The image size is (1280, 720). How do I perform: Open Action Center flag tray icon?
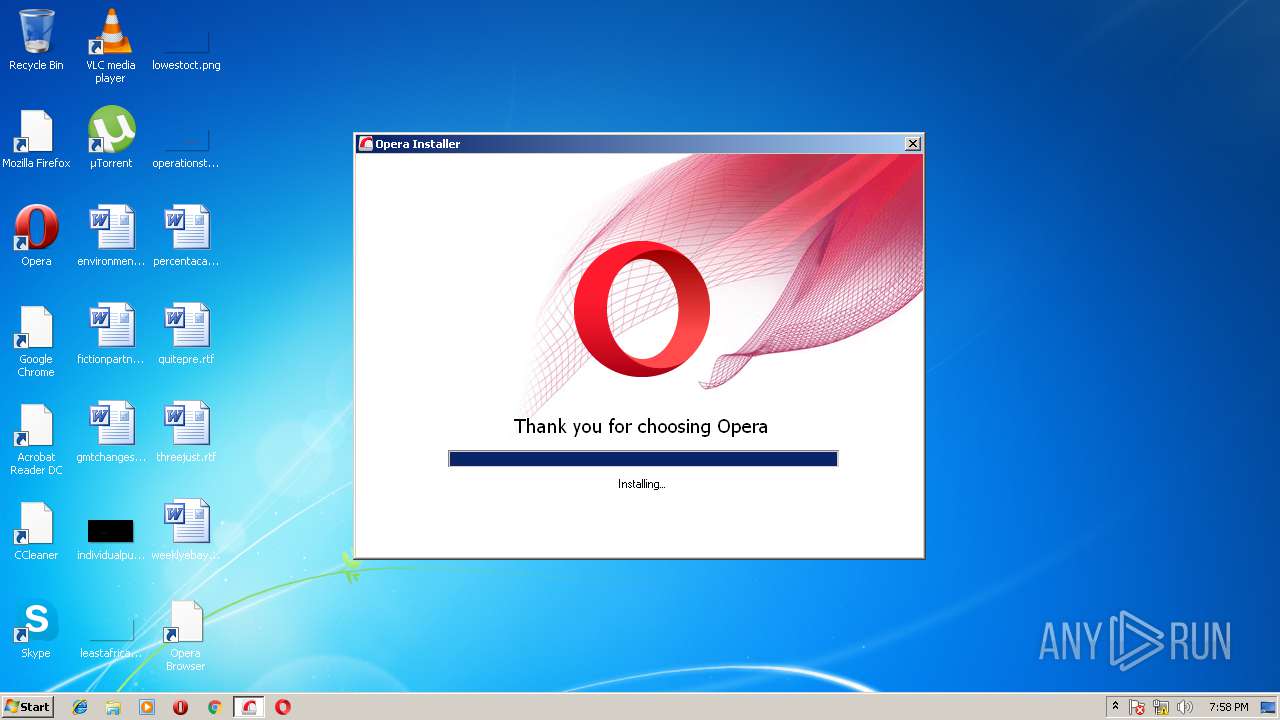click(1137, 707)
